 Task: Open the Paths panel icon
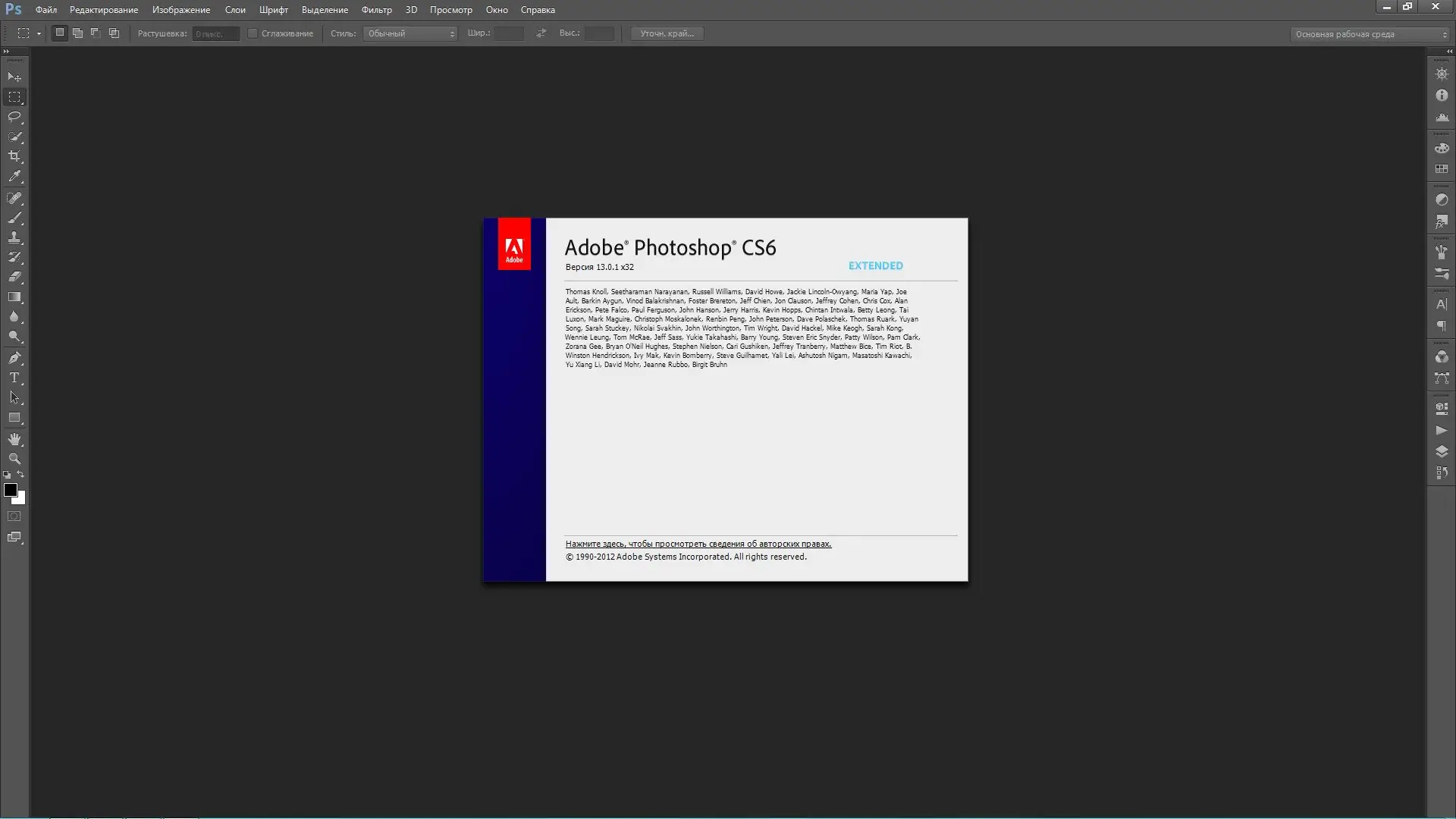tap(1442, 378)
